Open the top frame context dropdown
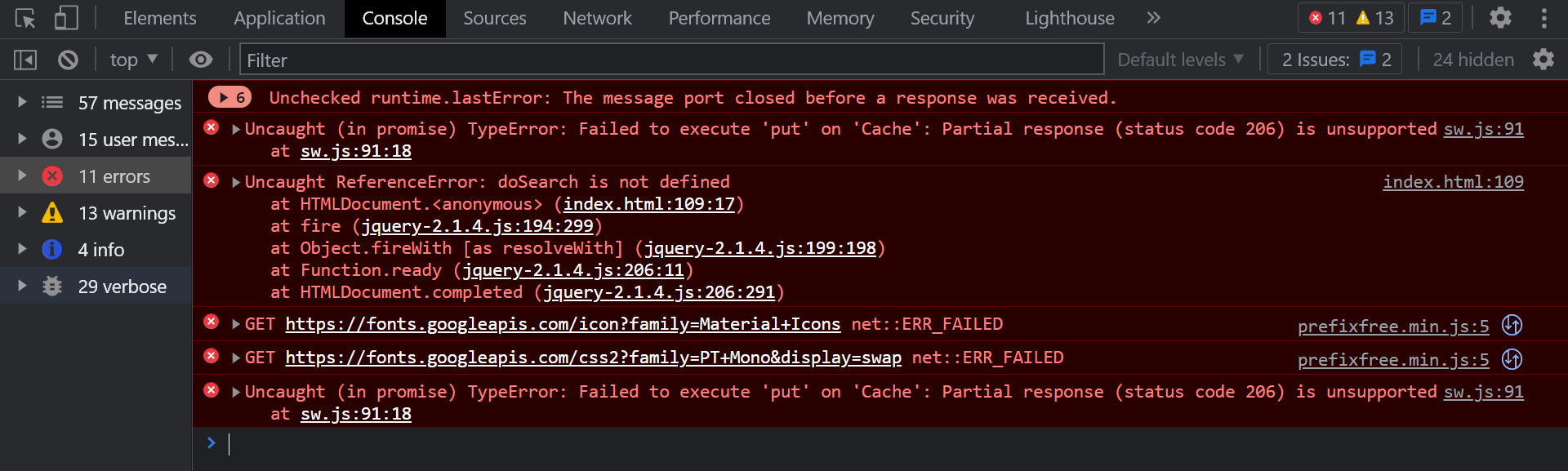The width and height of the screenshot is (1568, 471). click(x=133, y=59)
